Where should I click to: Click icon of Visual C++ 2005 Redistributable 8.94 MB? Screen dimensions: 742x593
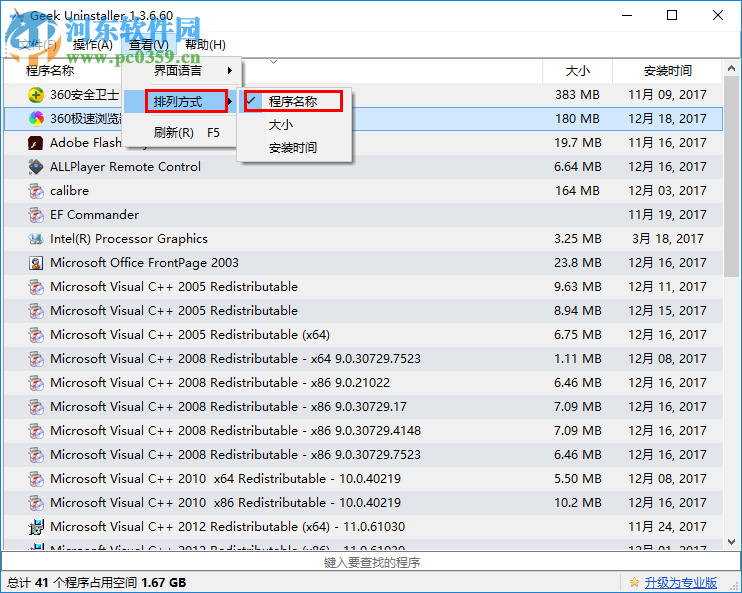(x=36, y=311)
